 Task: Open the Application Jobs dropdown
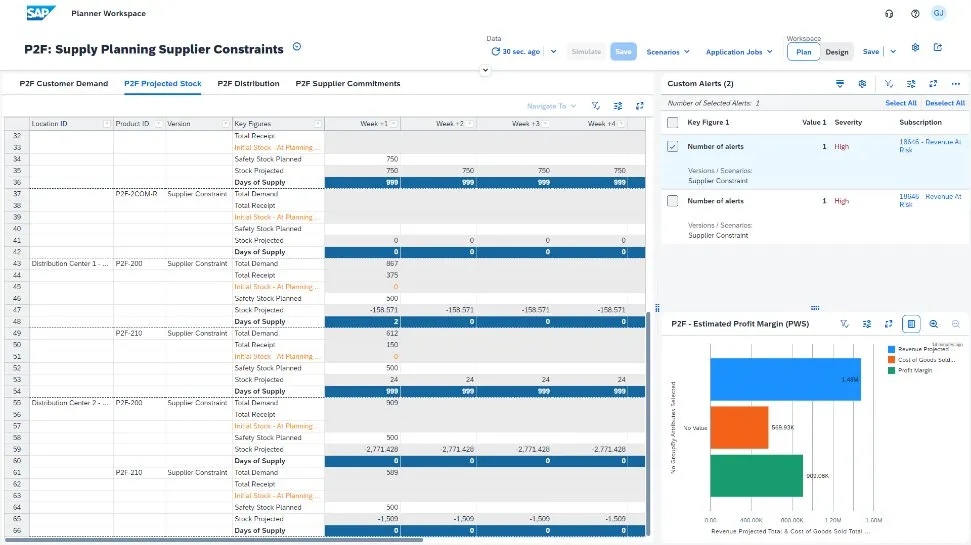[x=739, y=52]
